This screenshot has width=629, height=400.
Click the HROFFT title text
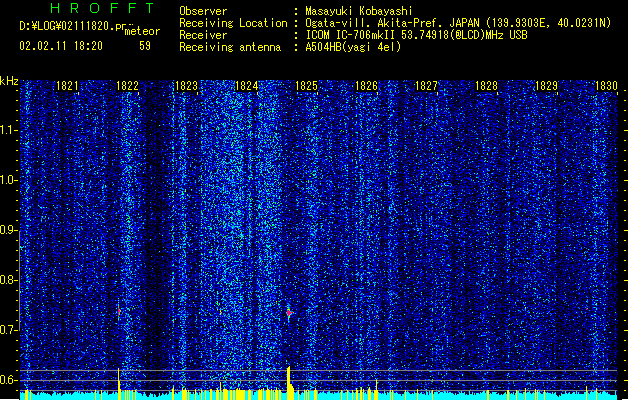pos(103,8)
